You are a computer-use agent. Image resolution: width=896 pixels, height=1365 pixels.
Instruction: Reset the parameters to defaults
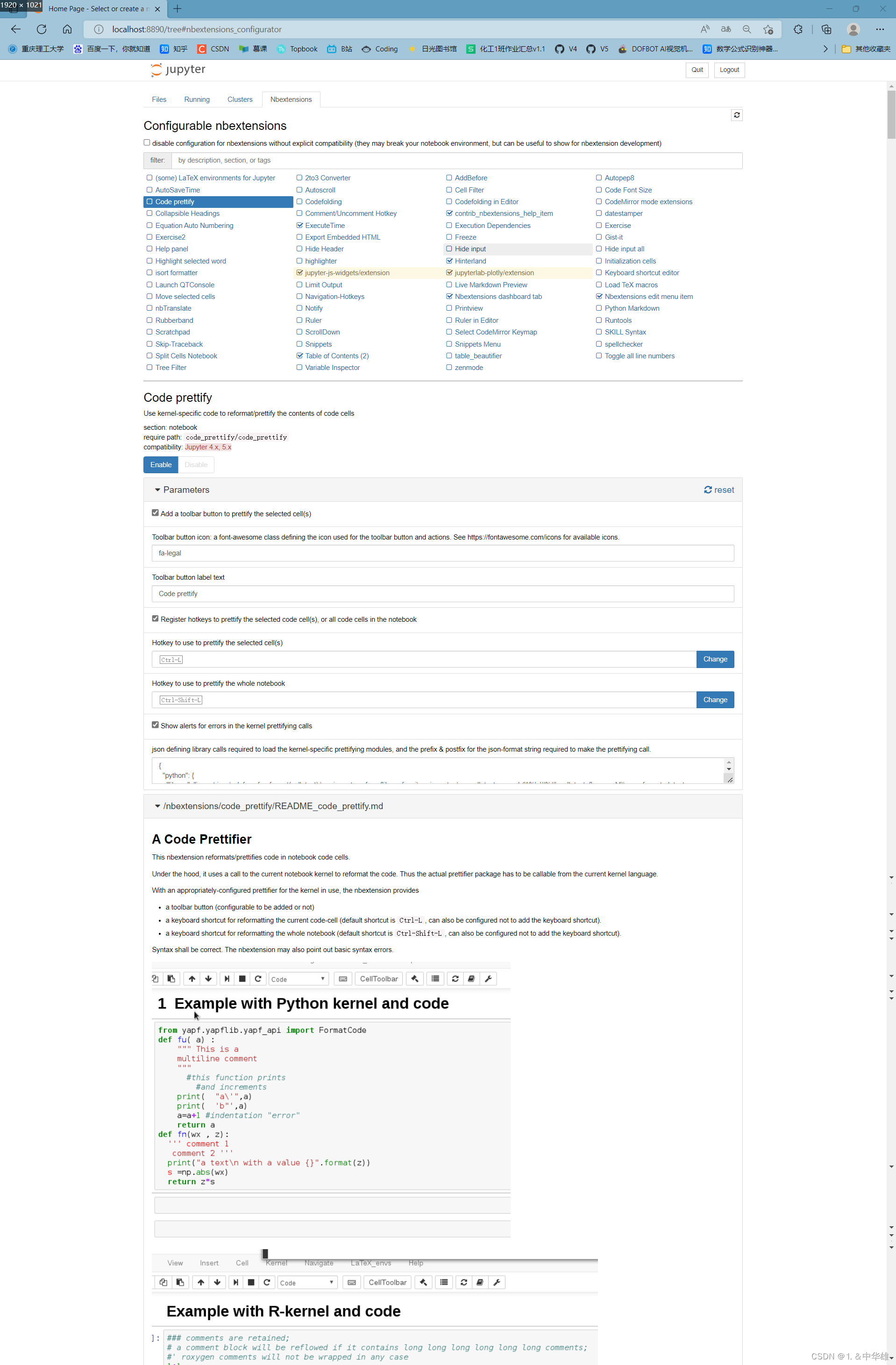(719, 490)
